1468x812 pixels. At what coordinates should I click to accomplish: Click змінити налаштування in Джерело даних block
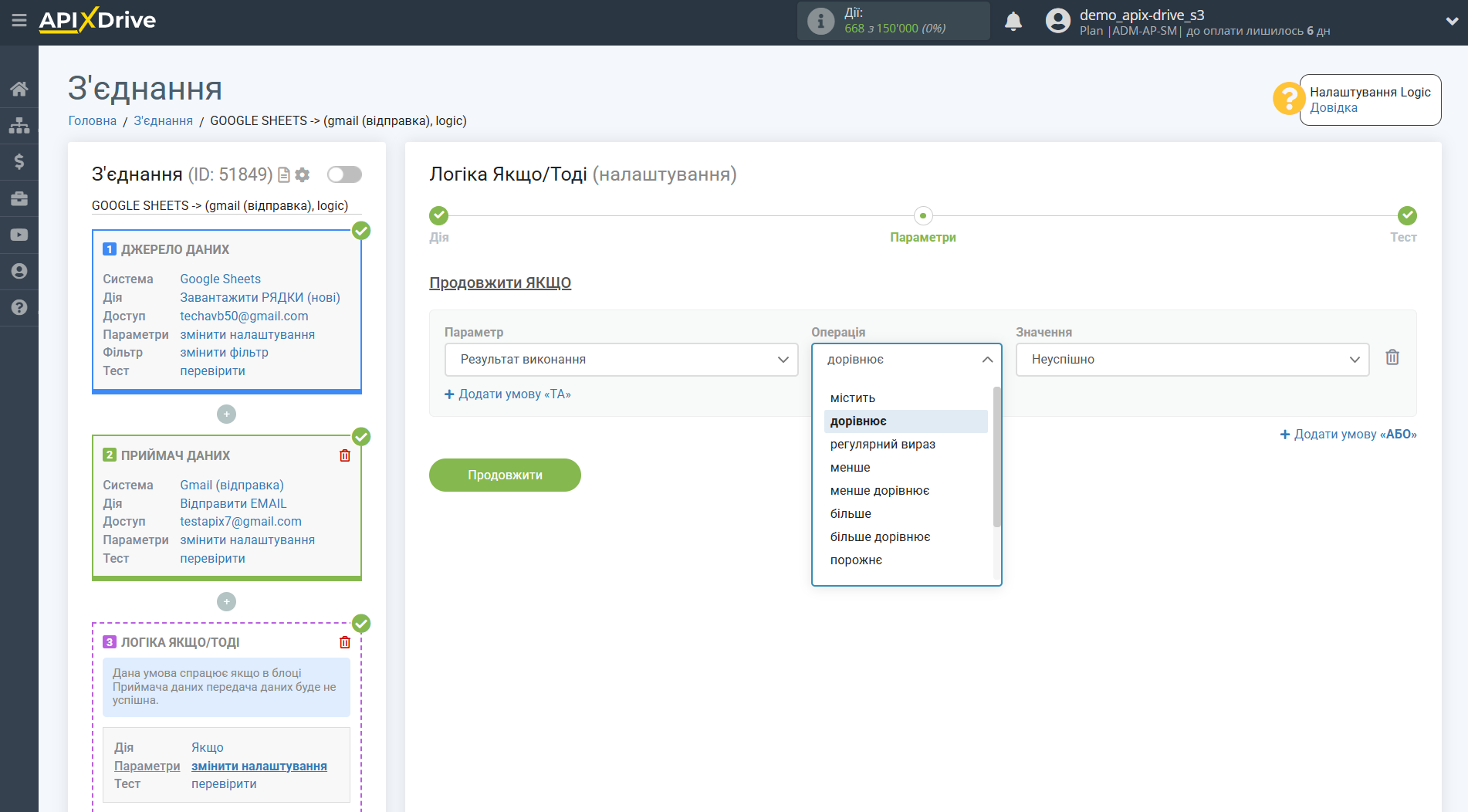click(x=247, y=335)
